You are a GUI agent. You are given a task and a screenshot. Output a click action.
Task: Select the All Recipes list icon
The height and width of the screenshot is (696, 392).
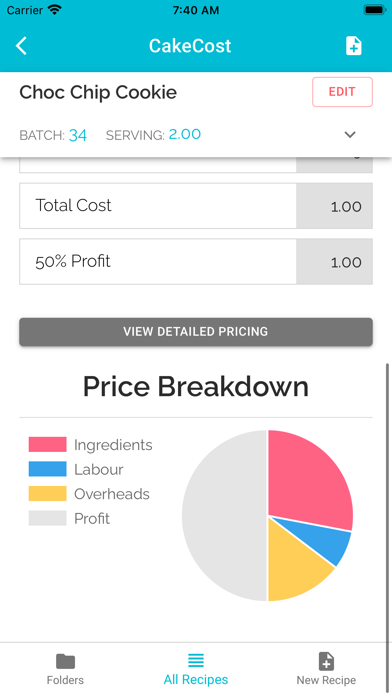(196, 660)
